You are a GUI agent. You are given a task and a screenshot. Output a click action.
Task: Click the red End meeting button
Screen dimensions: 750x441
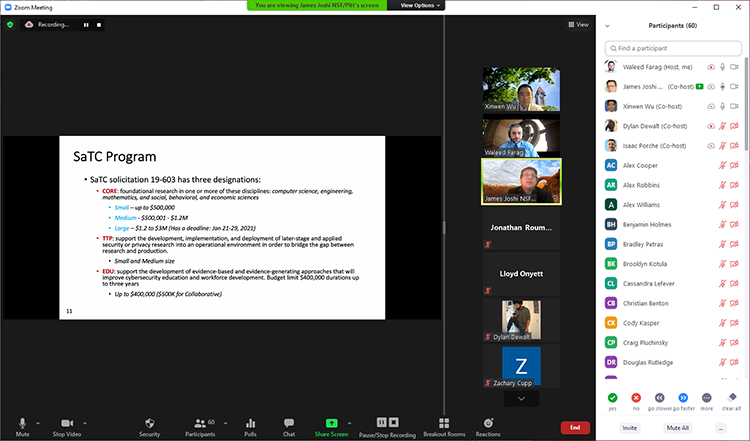575,428
